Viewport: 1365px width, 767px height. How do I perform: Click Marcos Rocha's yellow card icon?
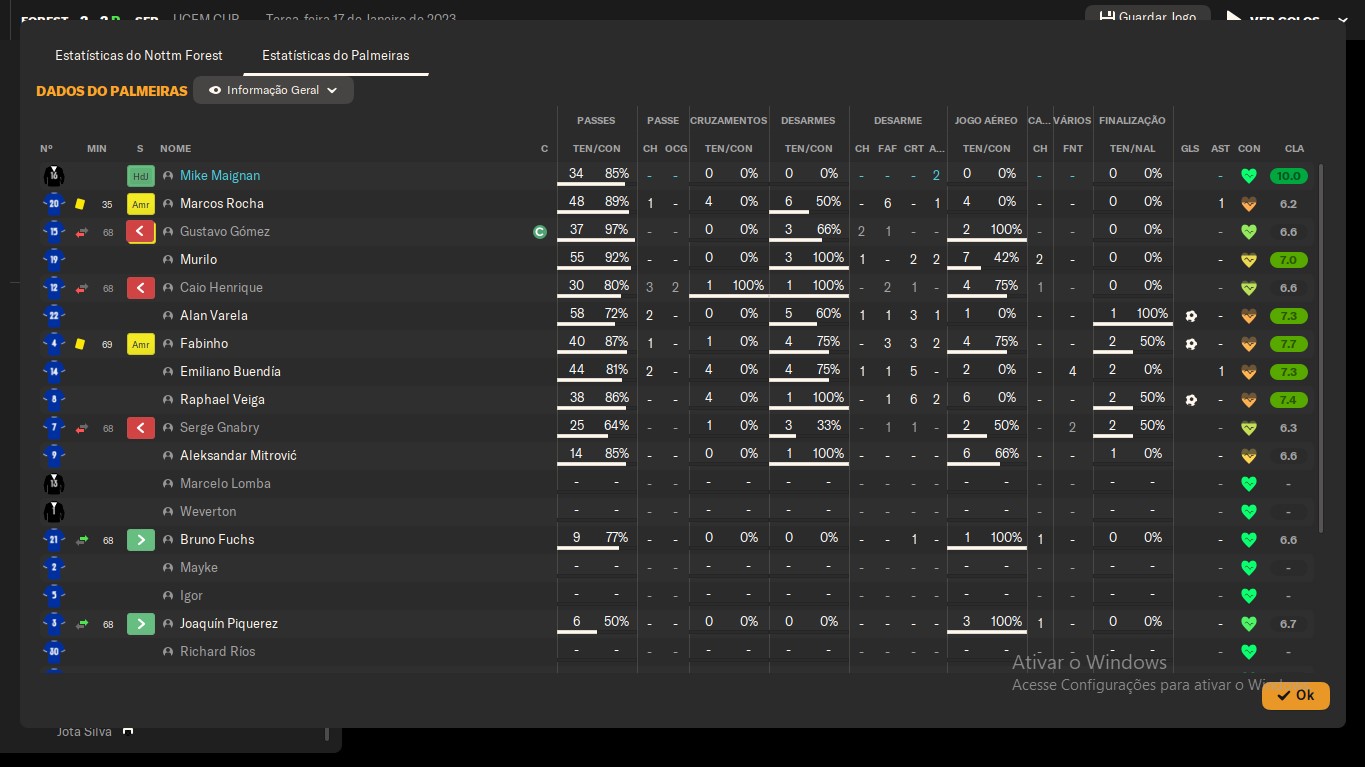click(80, 204)
